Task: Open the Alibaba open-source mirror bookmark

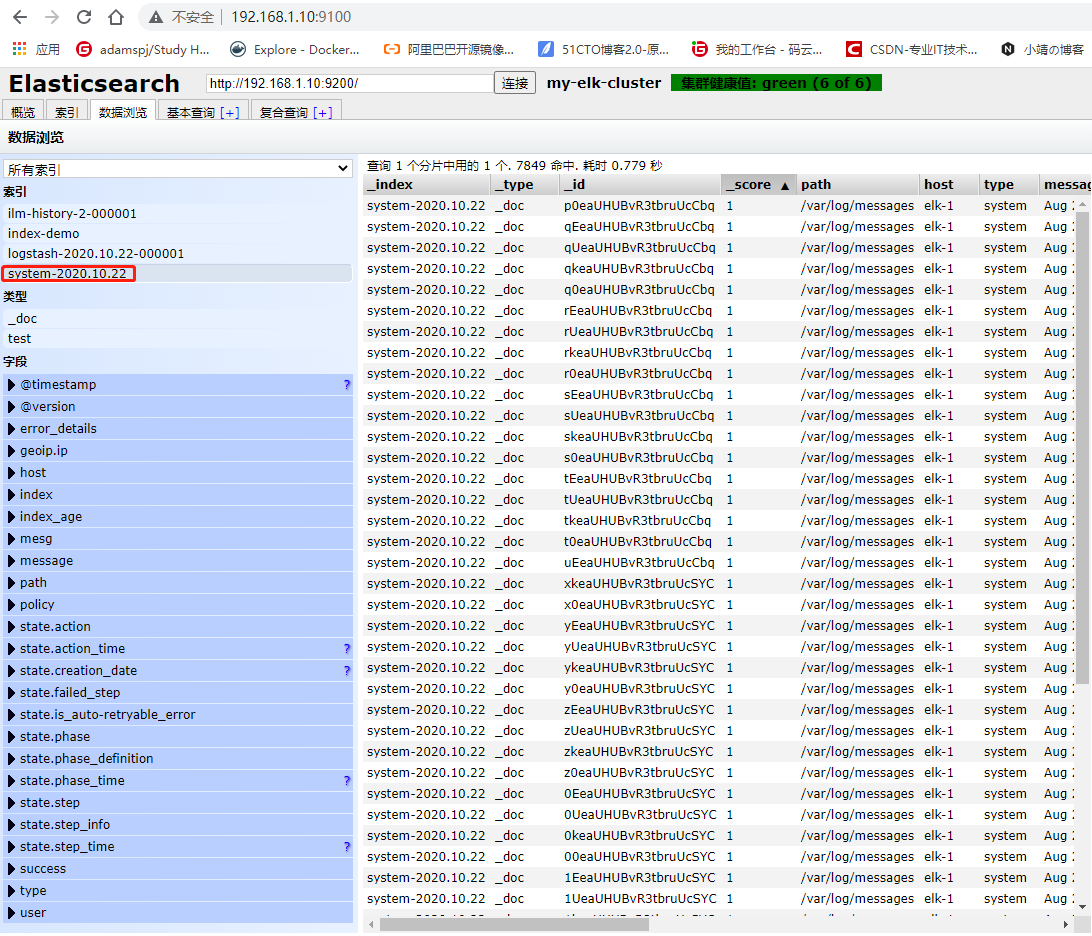Action: click(448, 49)
